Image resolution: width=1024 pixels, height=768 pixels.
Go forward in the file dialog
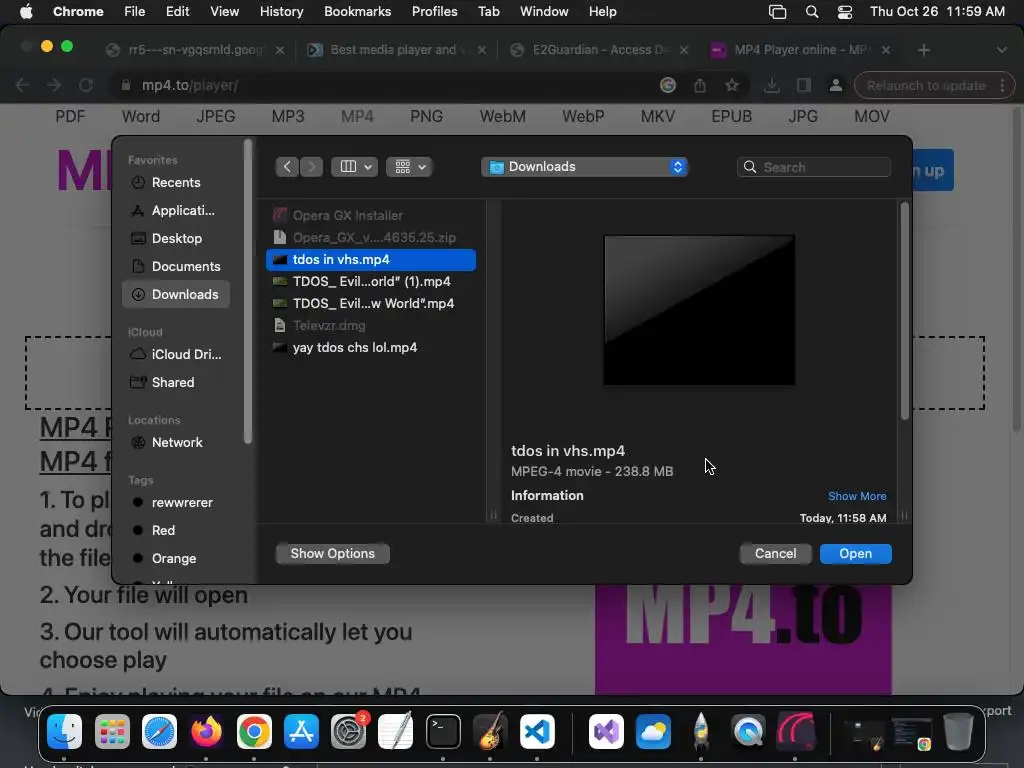click(312, 167)
